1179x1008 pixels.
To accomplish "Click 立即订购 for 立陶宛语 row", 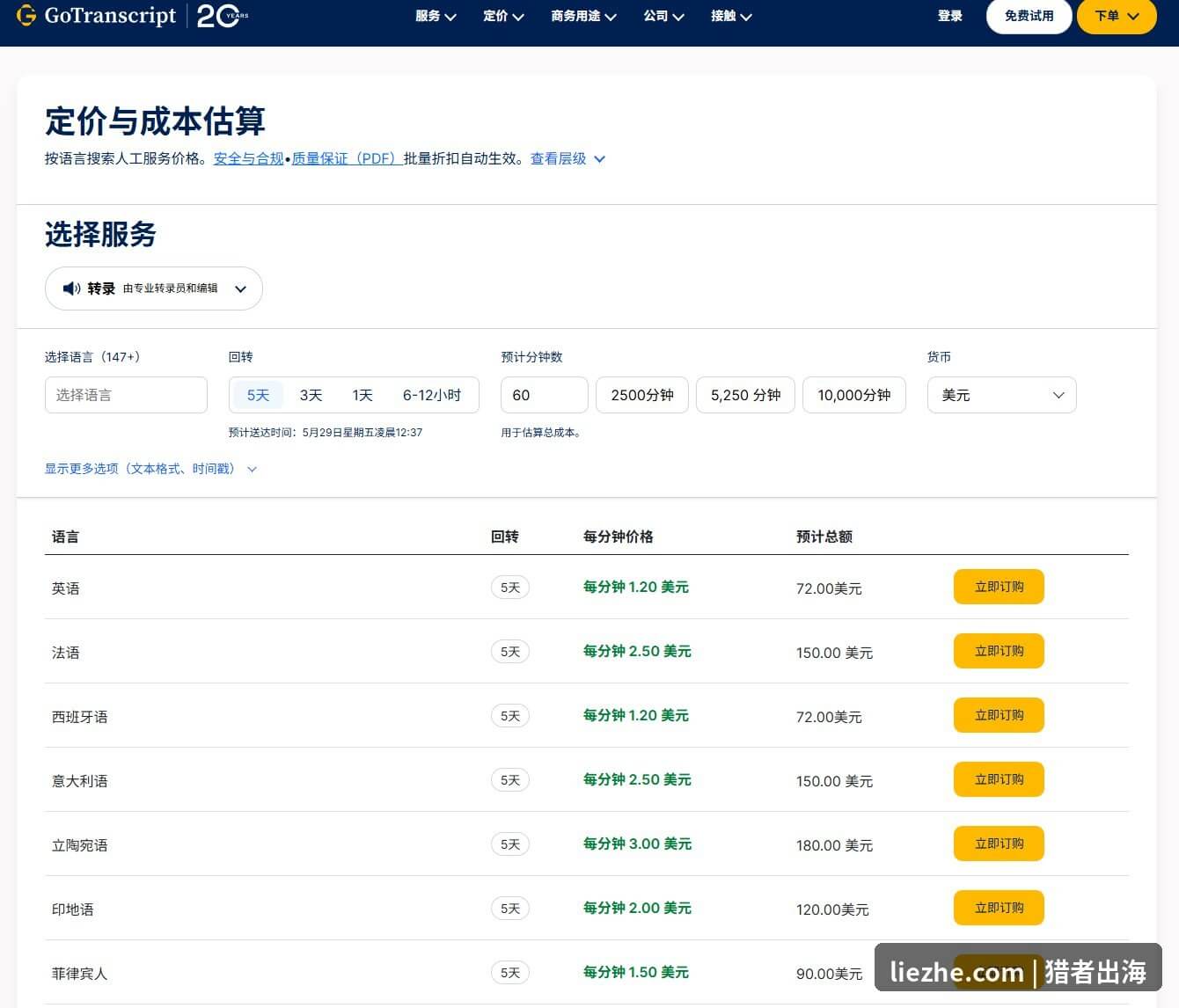I will [999, 844].
